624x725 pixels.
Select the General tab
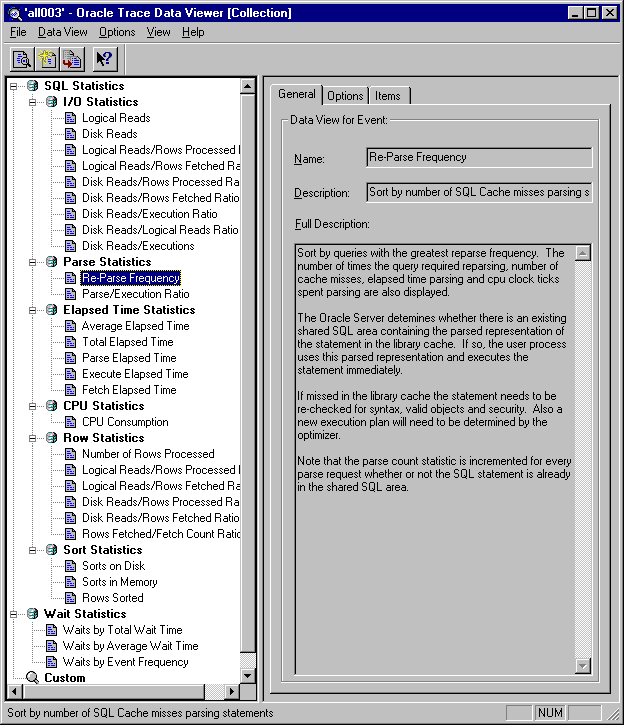(x=297, y=94)
